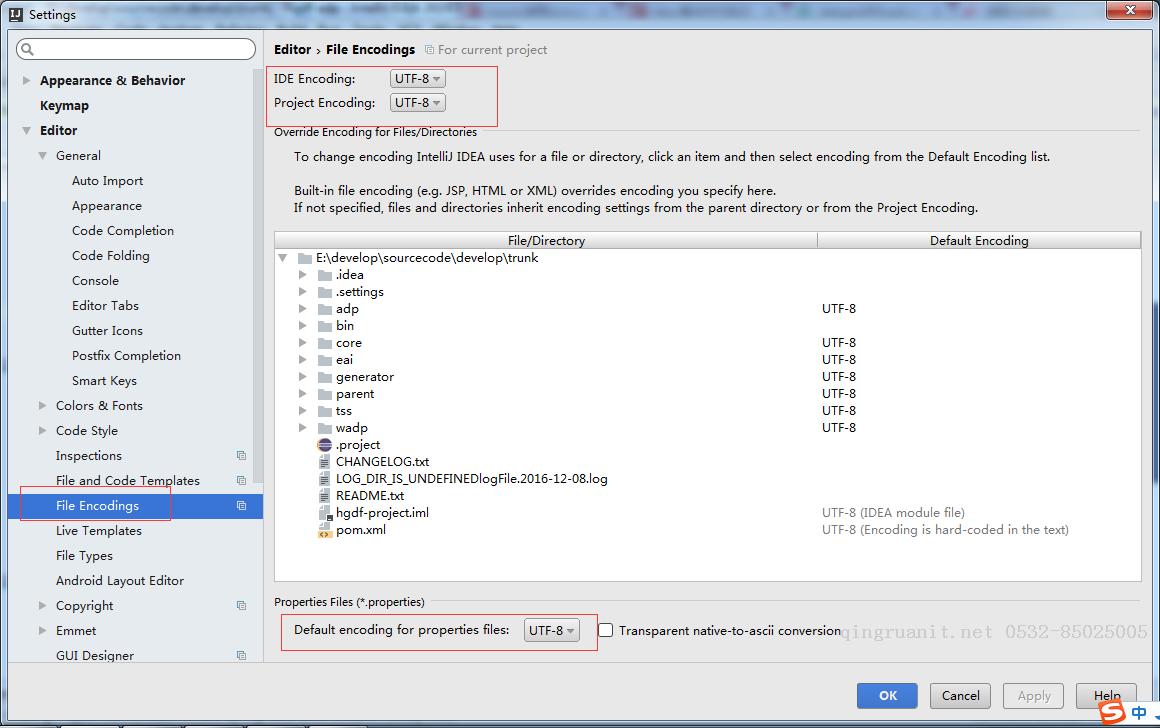
Task: Click the Chinese input mode indicator
Action: click(1139, 712)
